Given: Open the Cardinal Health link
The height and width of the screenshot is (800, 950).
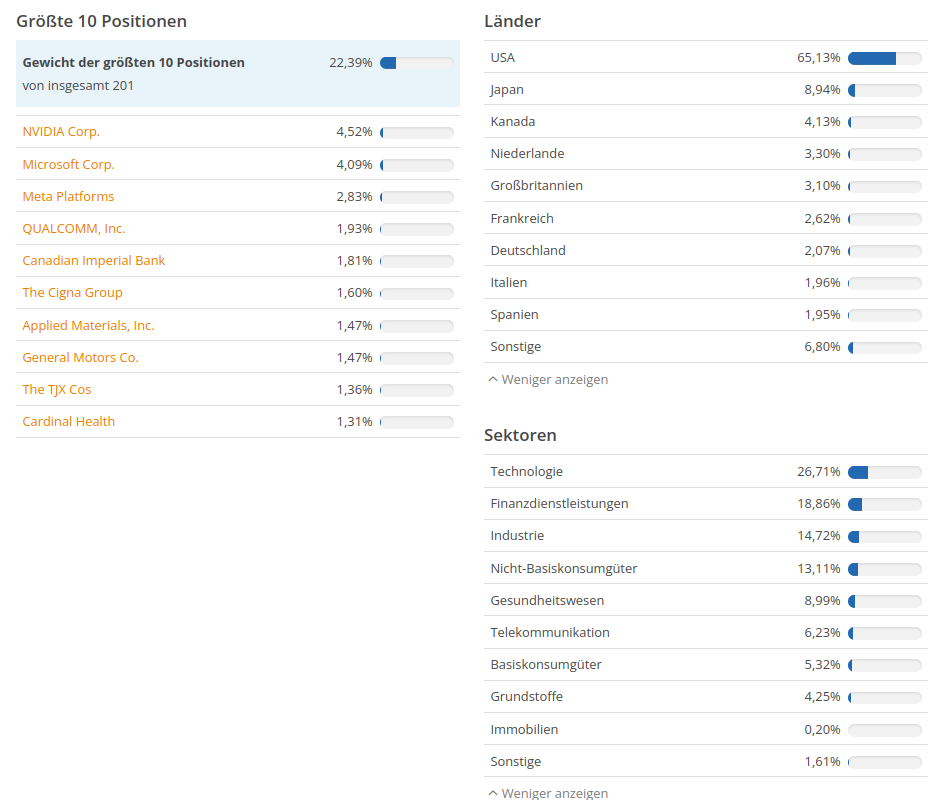Looking at the screenshot, I should [69, 421].
